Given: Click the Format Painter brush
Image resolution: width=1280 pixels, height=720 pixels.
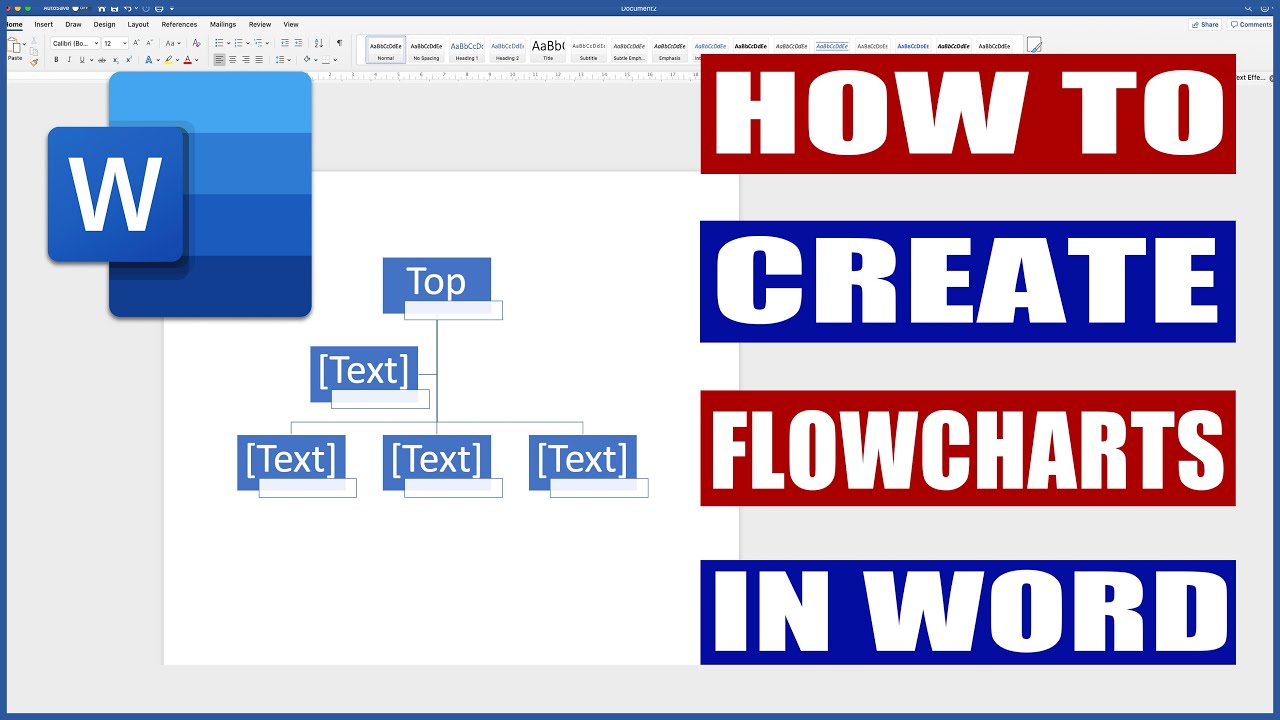Looking at the screenshot, I should 34,62.
